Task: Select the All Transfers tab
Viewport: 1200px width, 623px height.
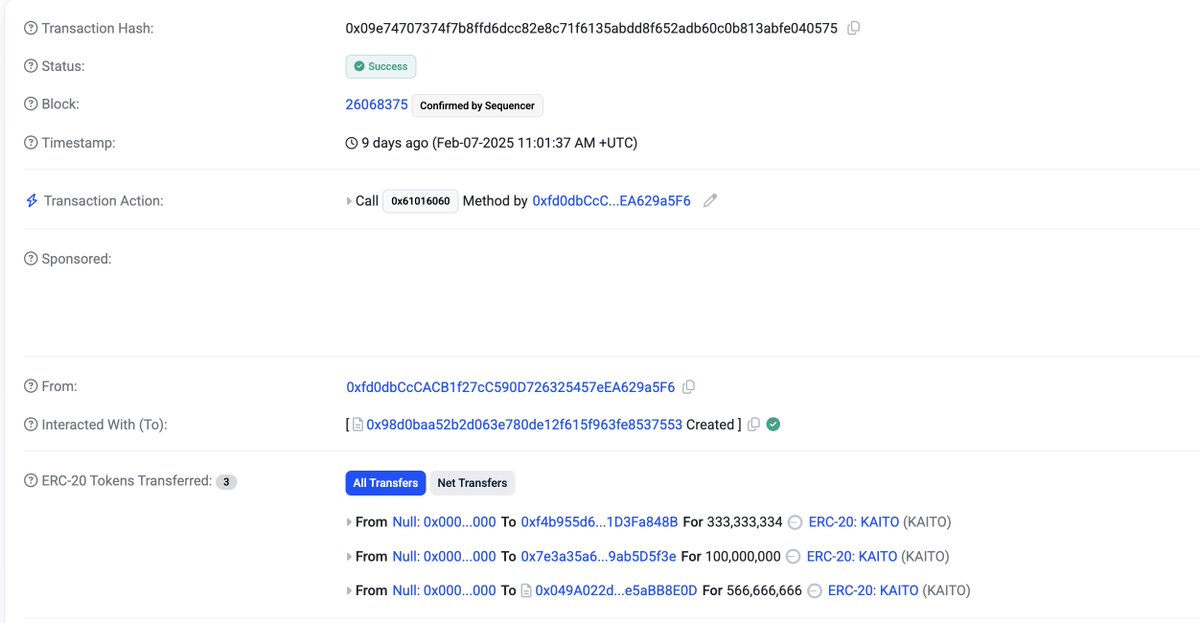Action: (x=385, y=483)
